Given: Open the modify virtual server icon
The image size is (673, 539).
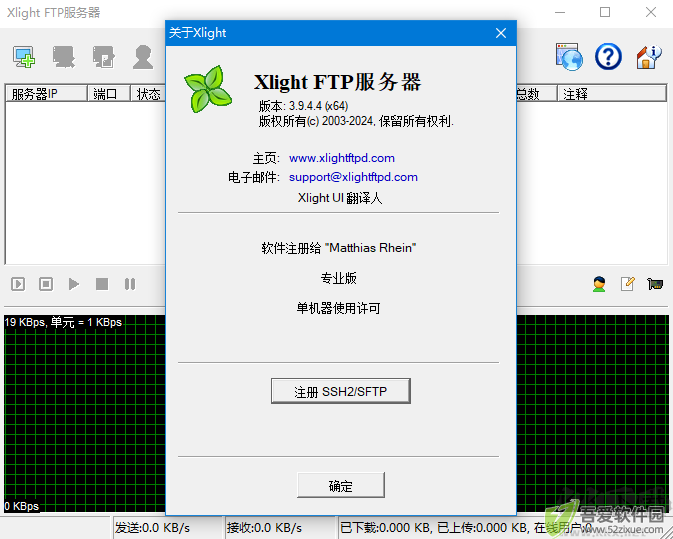Looking at the screenshot, I should tap(103, 57).
